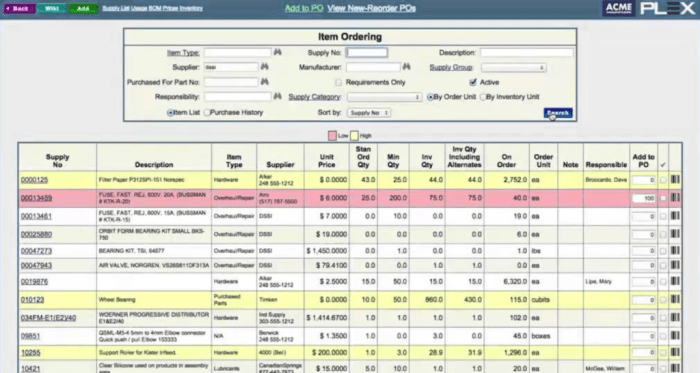
Task: Open the Supply List link
Action: point(116,8)
